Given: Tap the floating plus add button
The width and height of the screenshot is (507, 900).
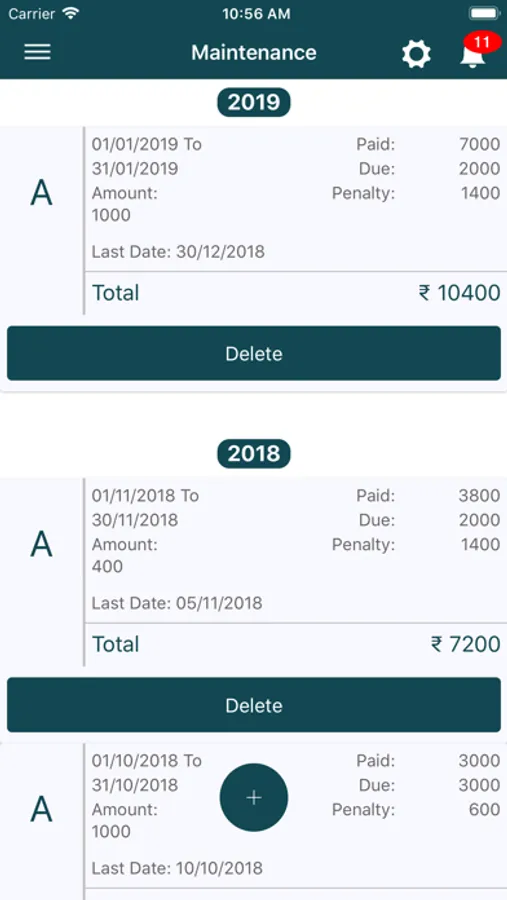Looking at the screenshot, I should (254, 797).
